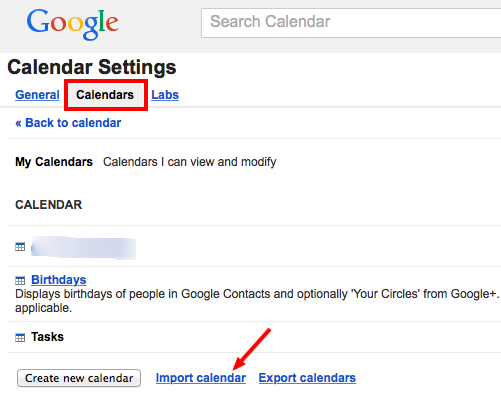Screen dimensions: 501x395
Task: Go back via « Back to calendar link
Action: (x=68, y=123)
